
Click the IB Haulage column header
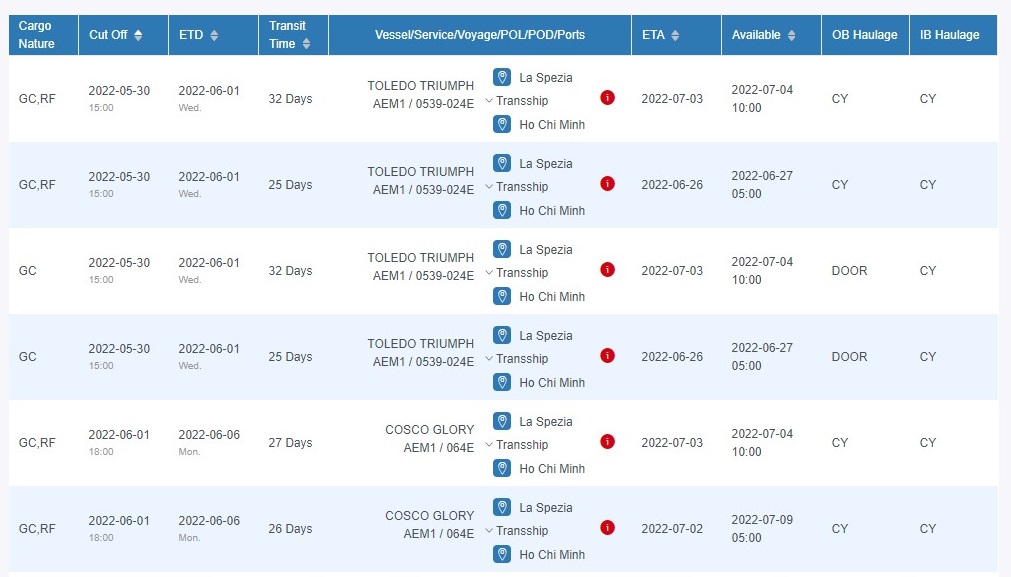949,35
